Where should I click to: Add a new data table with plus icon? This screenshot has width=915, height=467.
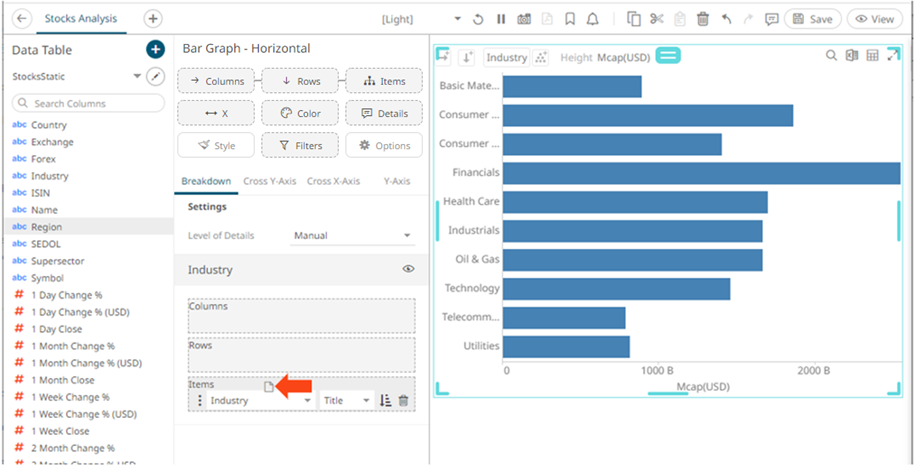pyautogui.click(x=155, y=50)
